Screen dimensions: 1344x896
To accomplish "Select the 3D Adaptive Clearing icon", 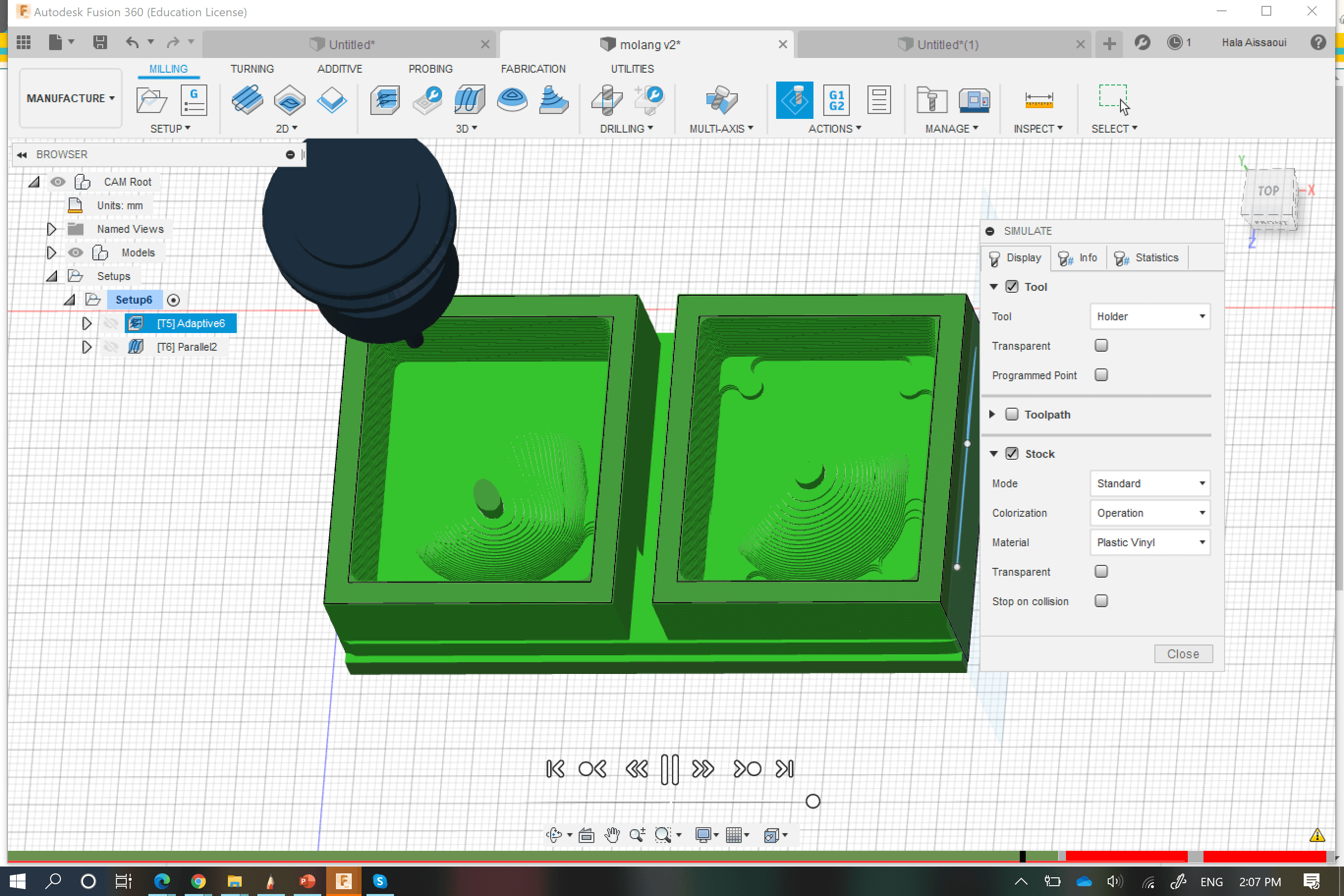I will pyautogui.click(x=385, y=101).
